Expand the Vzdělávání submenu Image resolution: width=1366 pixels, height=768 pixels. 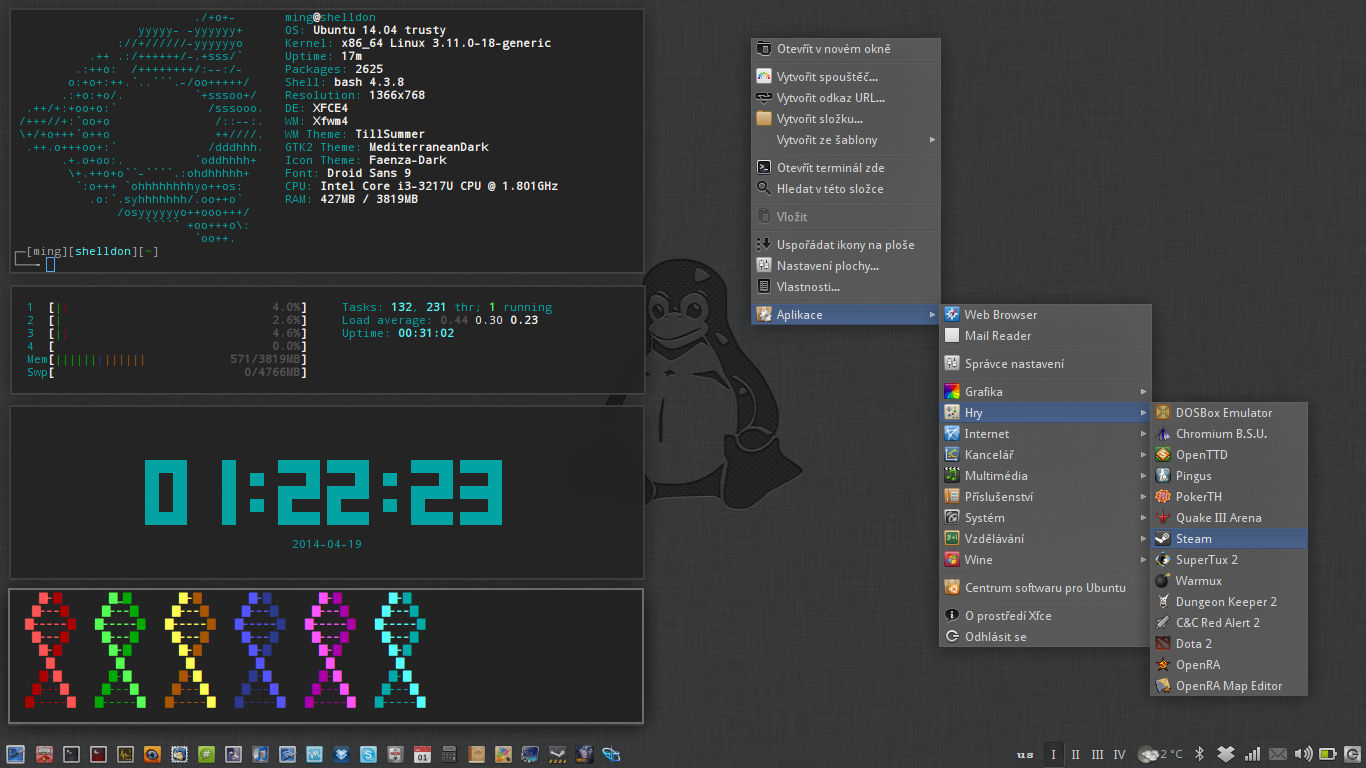[x=1046, y=538]
